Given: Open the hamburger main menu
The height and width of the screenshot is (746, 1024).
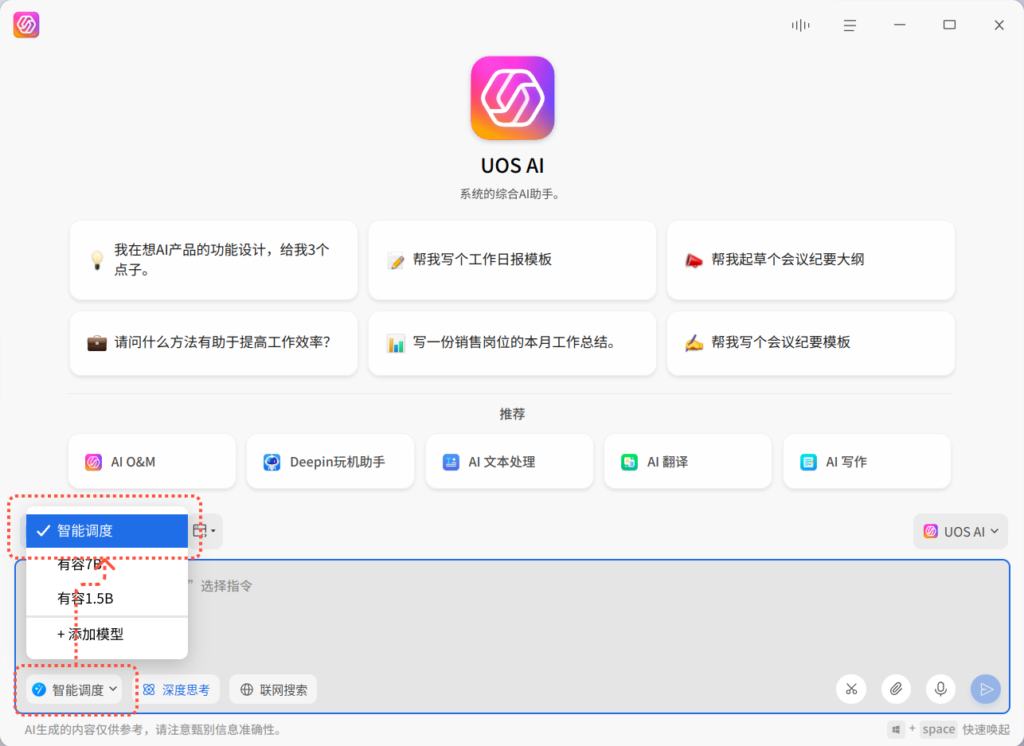Looking at the screenshot, I should (x=849, y=25).
